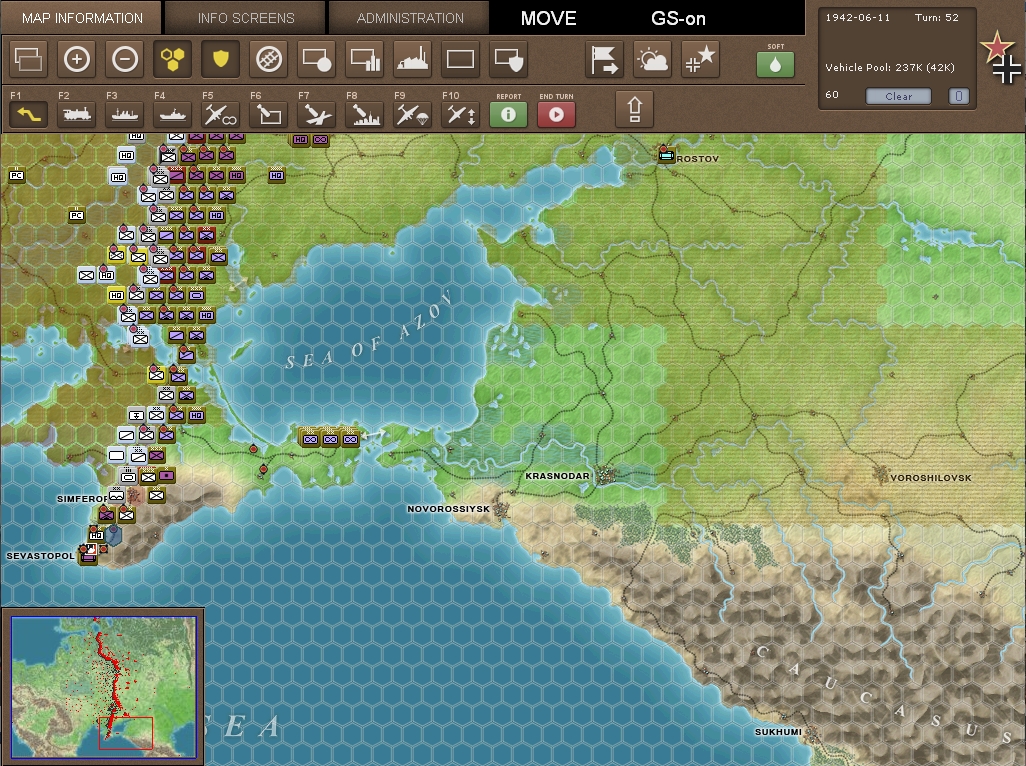This screenshot has width=1026, height=766.
Task: Zoom out with the minus icon
Action: 124,60
